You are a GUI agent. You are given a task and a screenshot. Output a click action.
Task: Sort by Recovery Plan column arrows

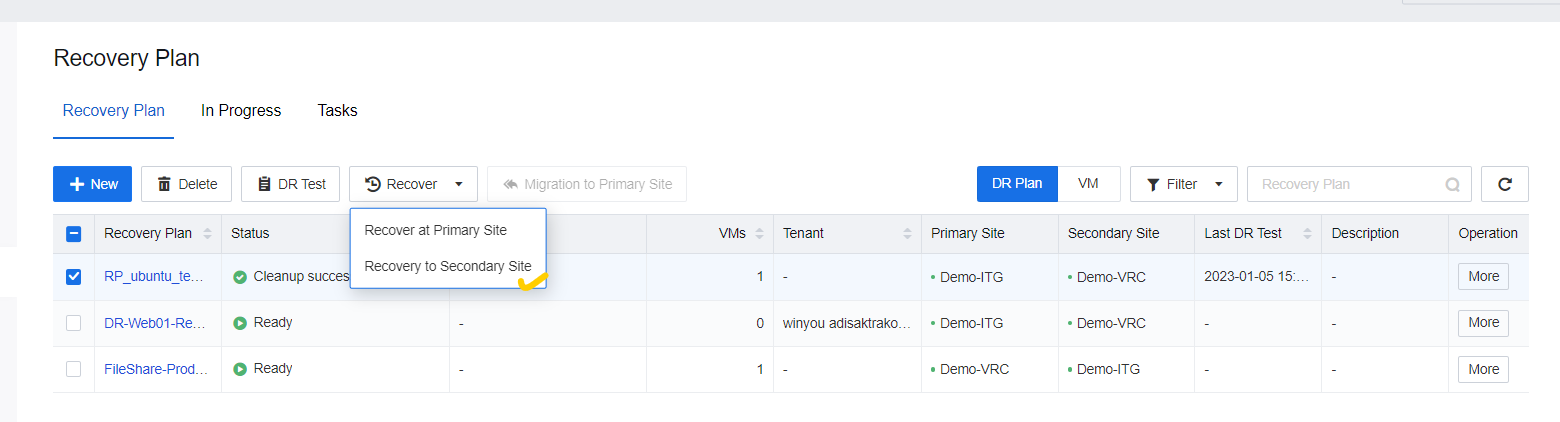tap(207, 234)
